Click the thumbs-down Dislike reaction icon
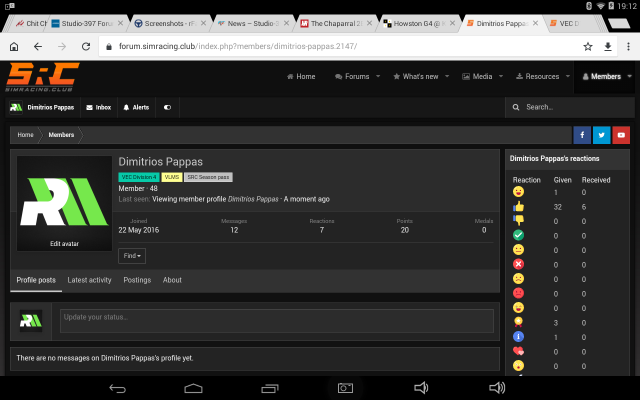 [518, 221]
